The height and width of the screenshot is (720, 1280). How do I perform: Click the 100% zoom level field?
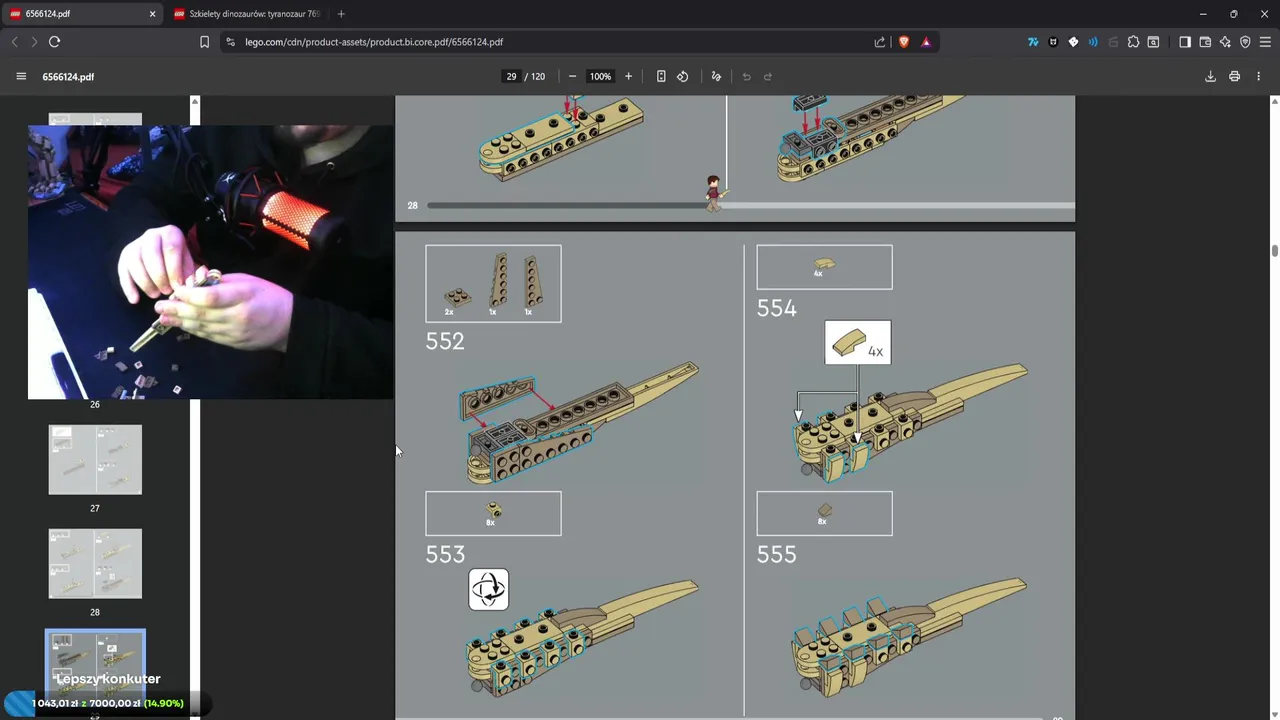[600, 77]
